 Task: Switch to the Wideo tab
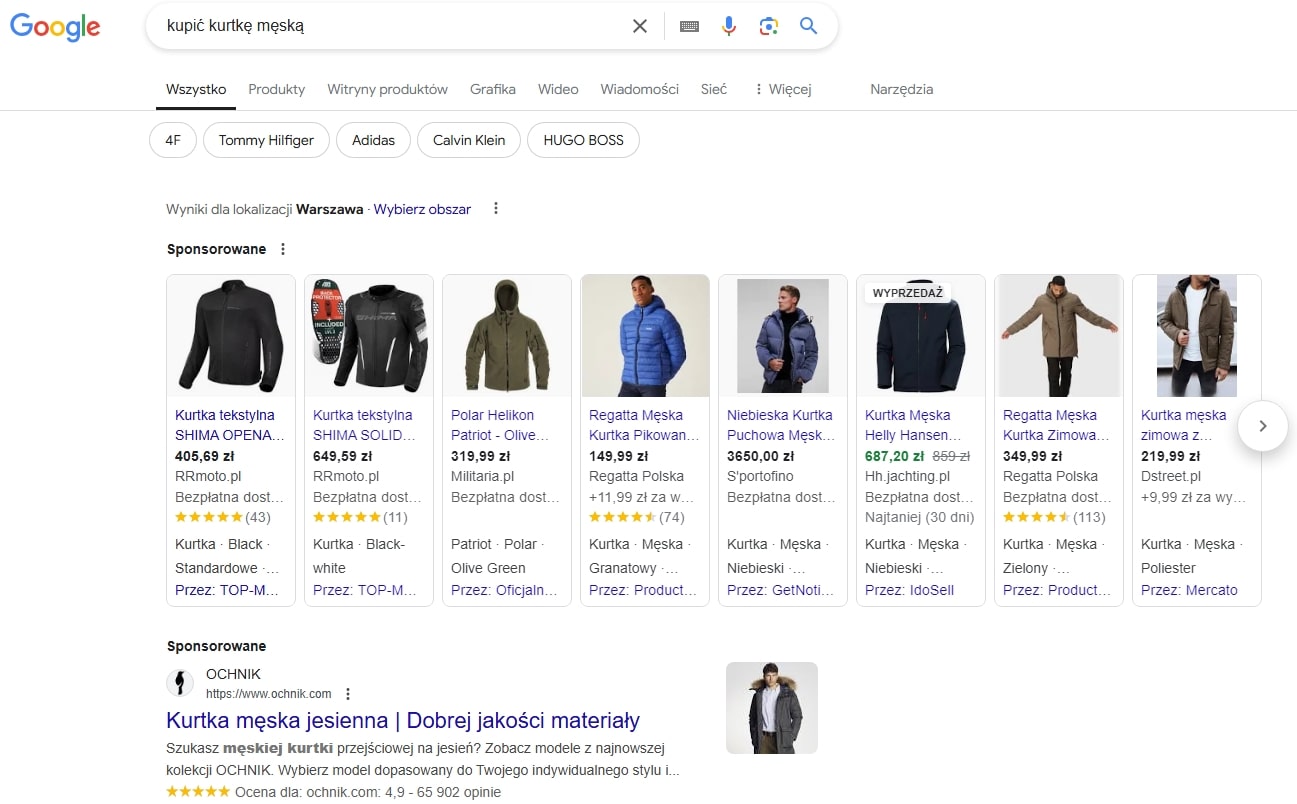tap(558, 89)
